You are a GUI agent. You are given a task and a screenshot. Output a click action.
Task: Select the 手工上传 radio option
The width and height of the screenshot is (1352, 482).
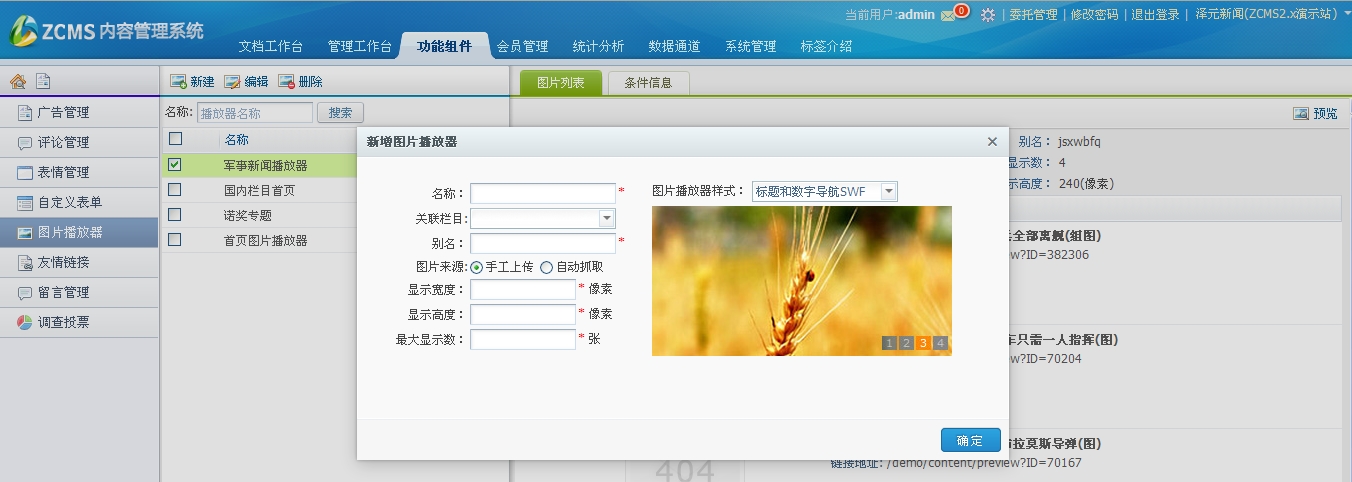pos(477,267)
